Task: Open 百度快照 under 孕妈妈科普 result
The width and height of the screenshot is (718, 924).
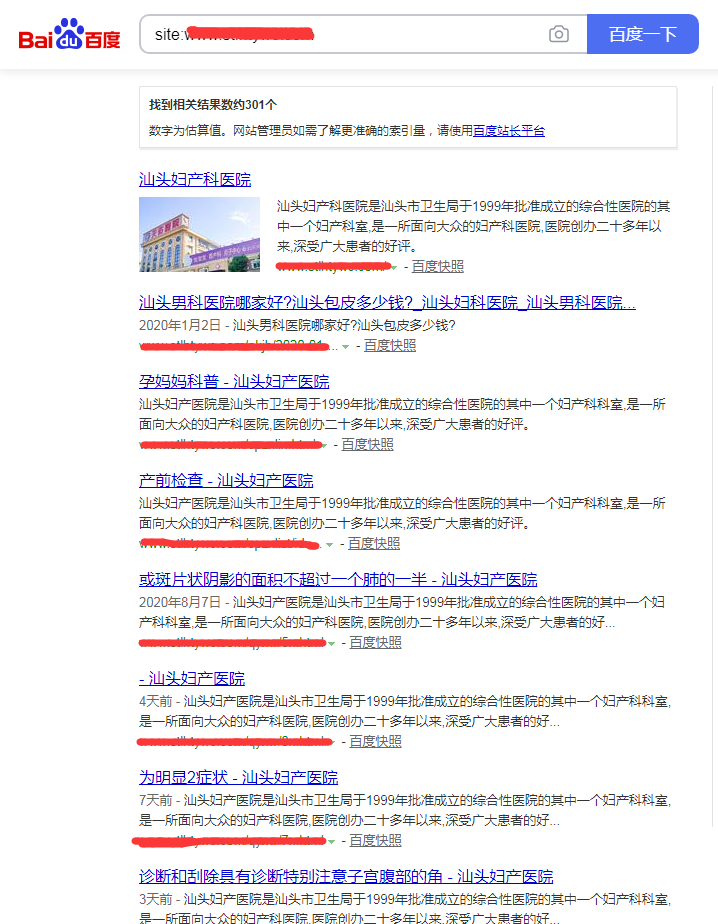Action: coord(367,444)
